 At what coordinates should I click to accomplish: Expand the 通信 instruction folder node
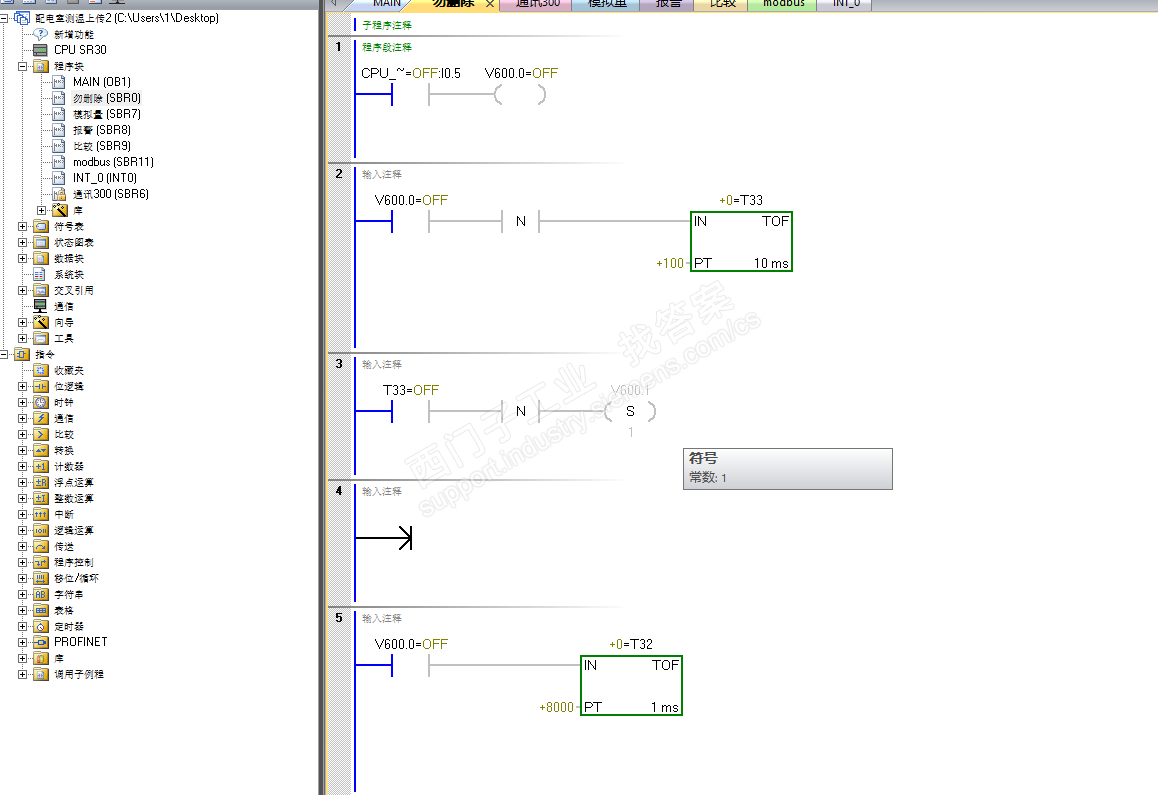22,418
